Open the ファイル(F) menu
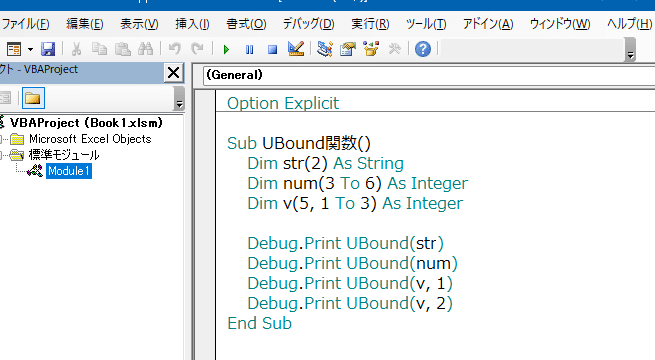This screenshot has width=655, height=360. 25,24
